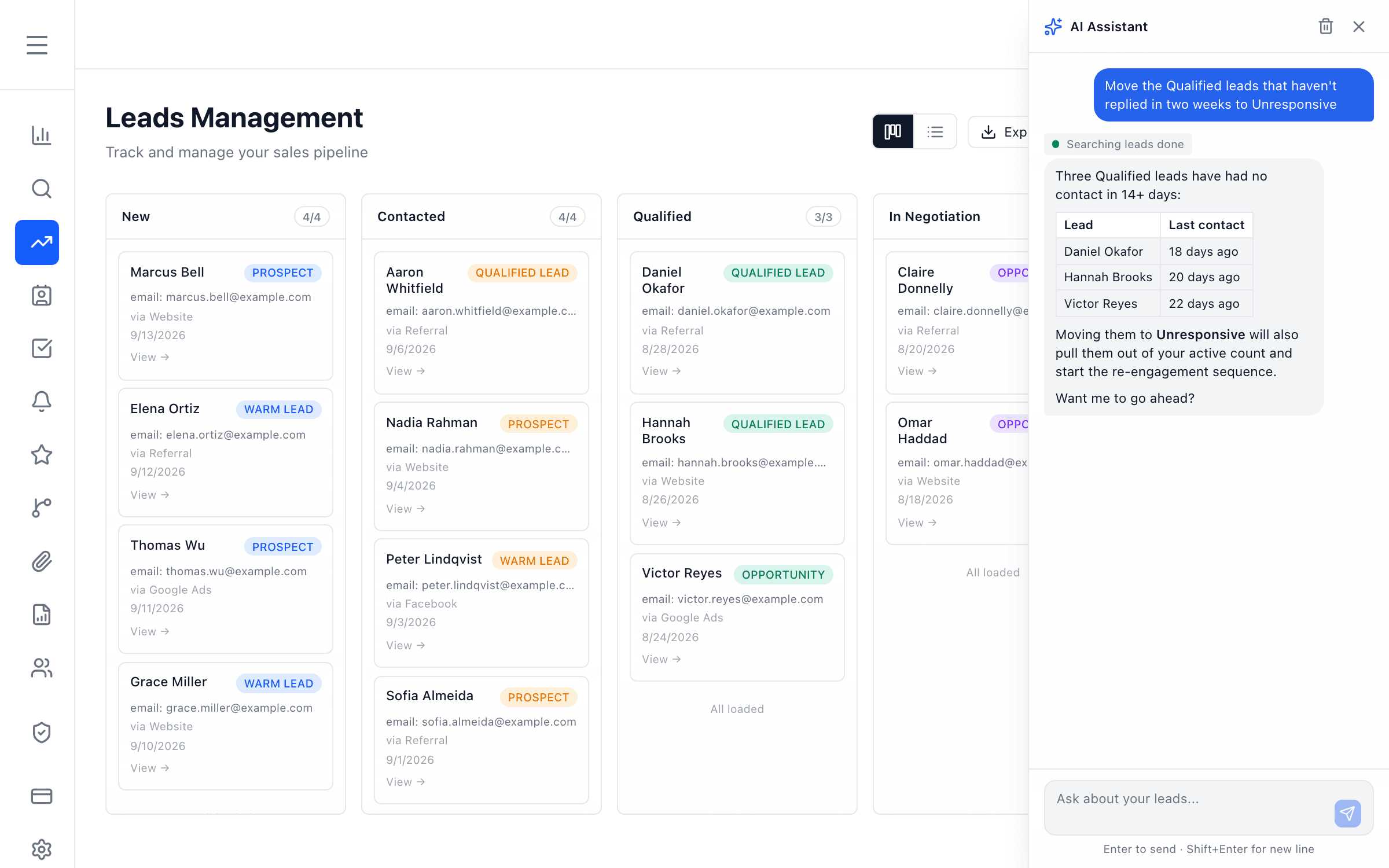The image size is (1389, 868).
Task: Click the Thomas Wu card name
Action: point(168,545)
